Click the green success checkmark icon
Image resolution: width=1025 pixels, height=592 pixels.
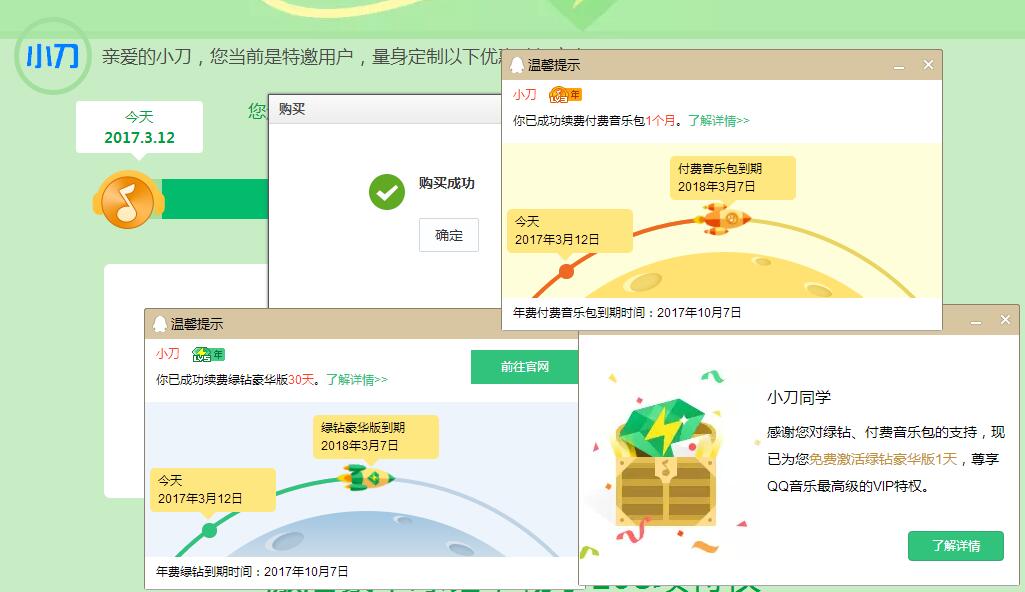(387, 192)
